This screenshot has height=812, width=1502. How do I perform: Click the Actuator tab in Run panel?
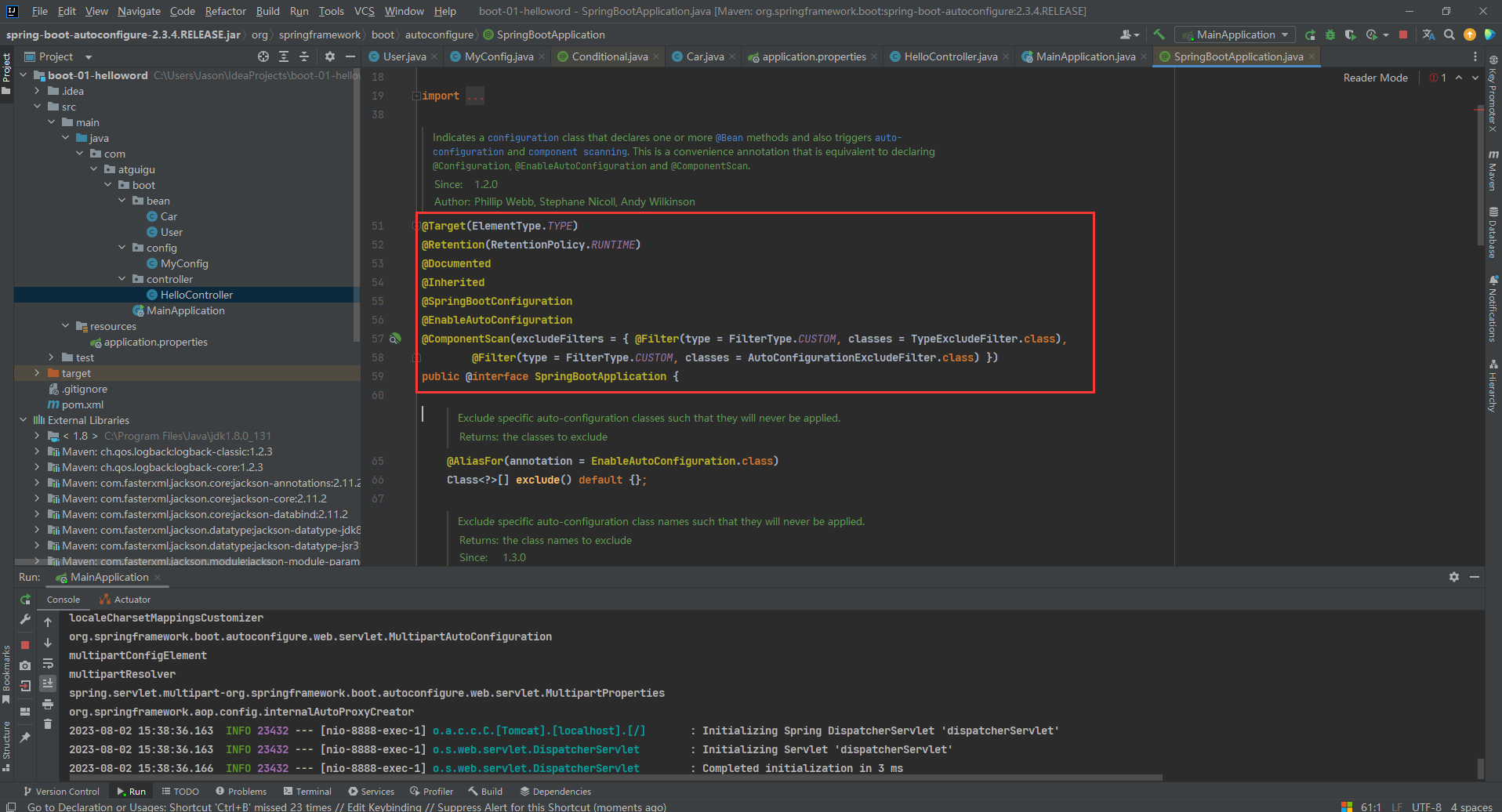[x=132, y=600]
